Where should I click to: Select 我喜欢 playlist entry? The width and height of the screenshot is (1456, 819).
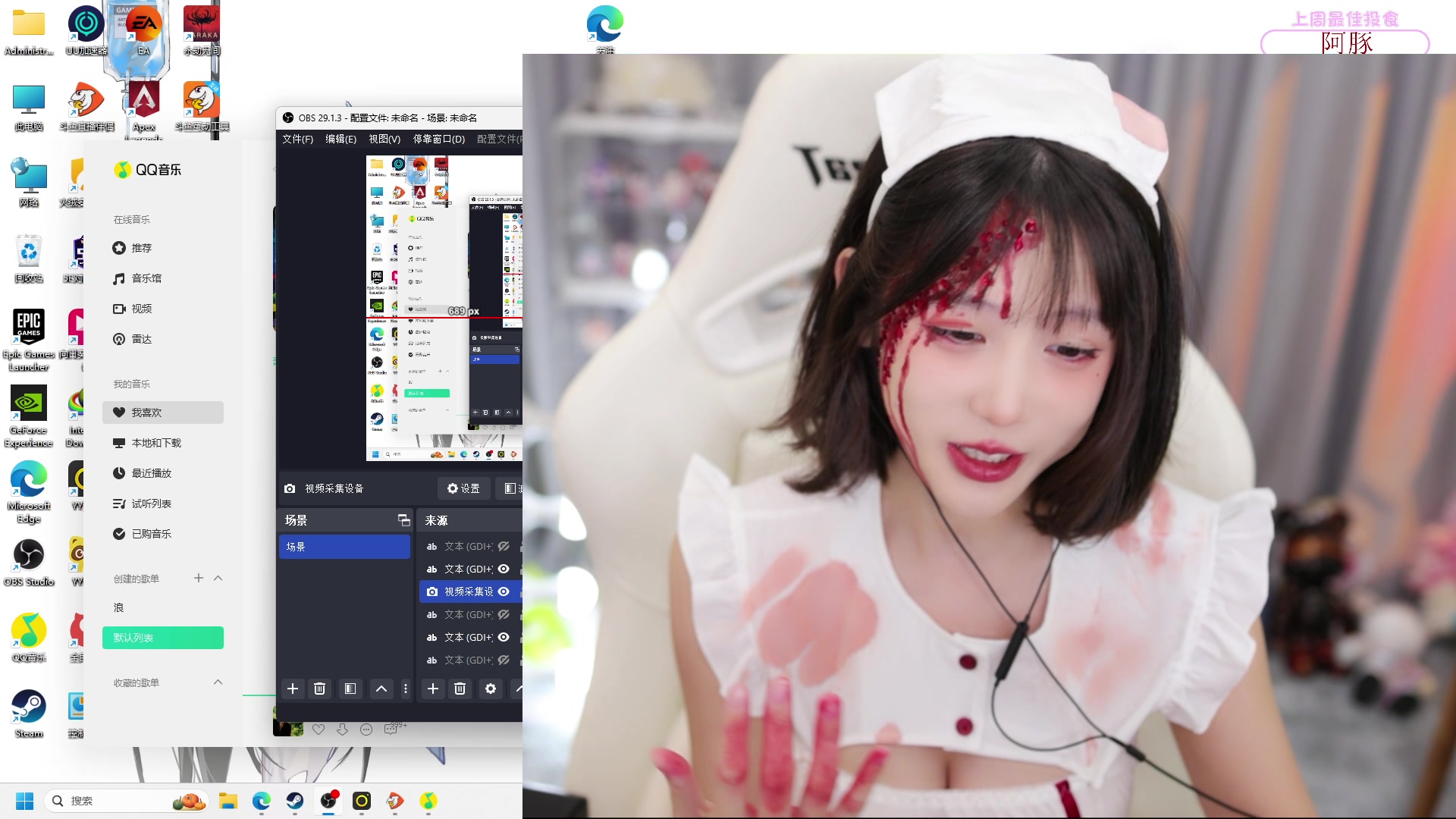[162, 413]
